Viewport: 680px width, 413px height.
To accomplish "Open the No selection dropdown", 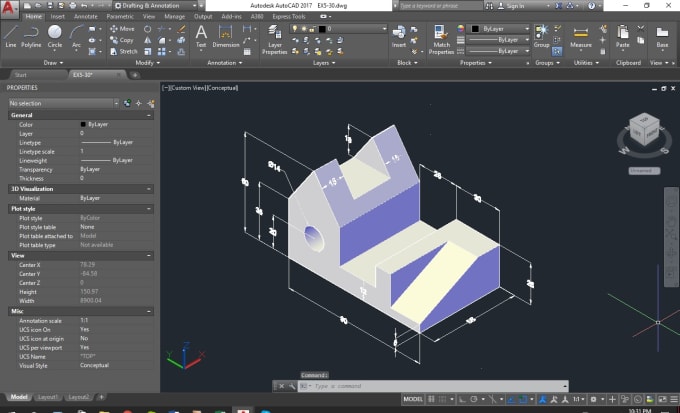I will coord(60,103).
